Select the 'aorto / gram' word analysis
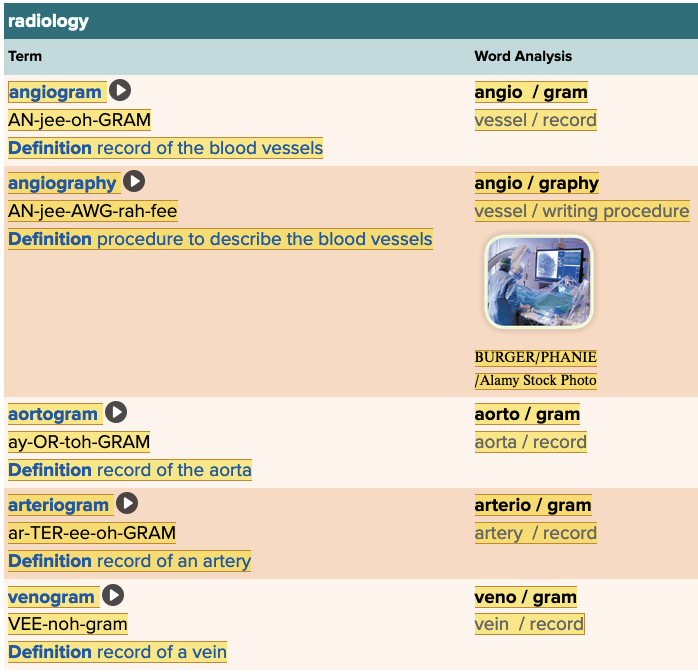Viewport: 698px width, 672px height. (527, 413)
